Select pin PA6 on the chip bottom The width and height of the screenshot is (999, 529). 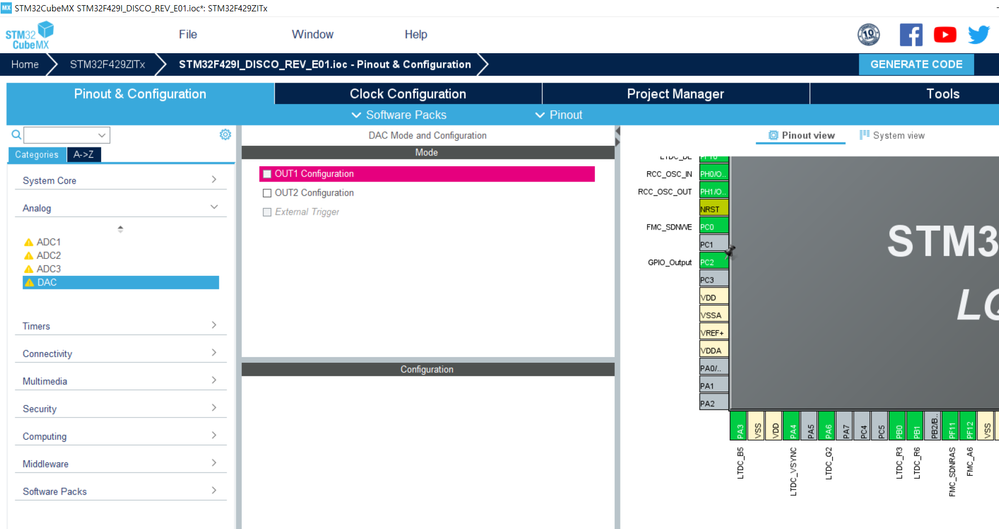pos(828,425)
